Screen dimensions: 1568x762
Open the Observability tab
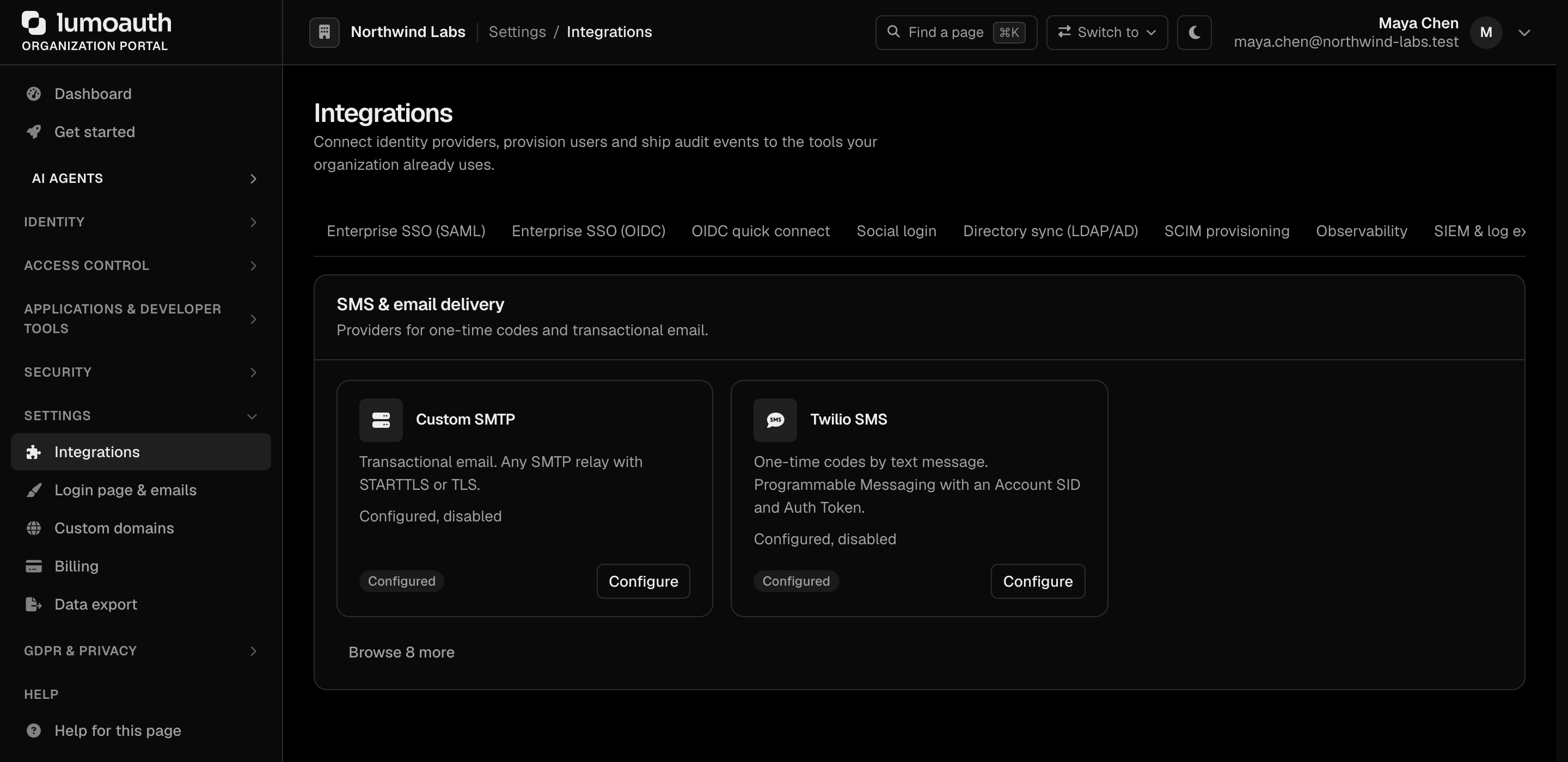click(x=1361, y=231)
